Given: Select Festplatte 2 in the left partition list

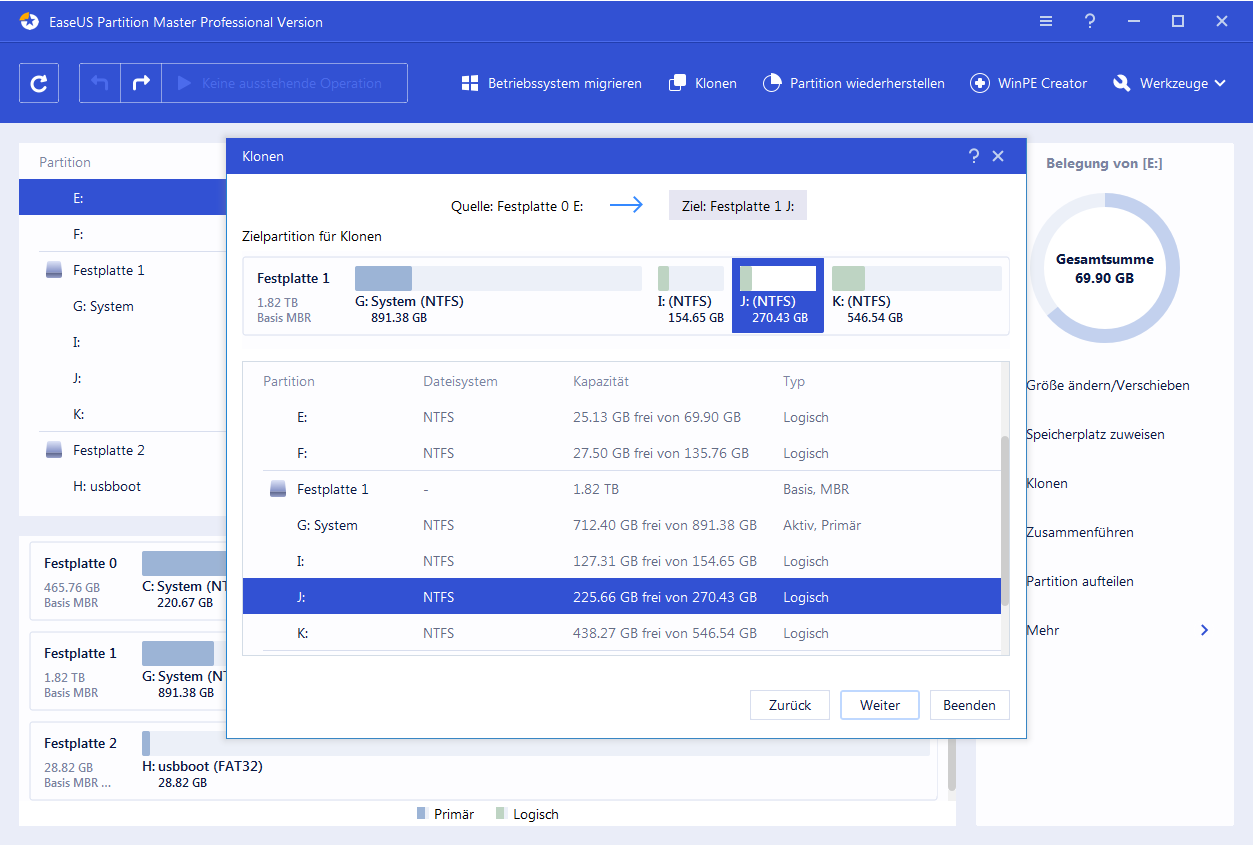Looking at the screenshot, I should tap(123, 450).
